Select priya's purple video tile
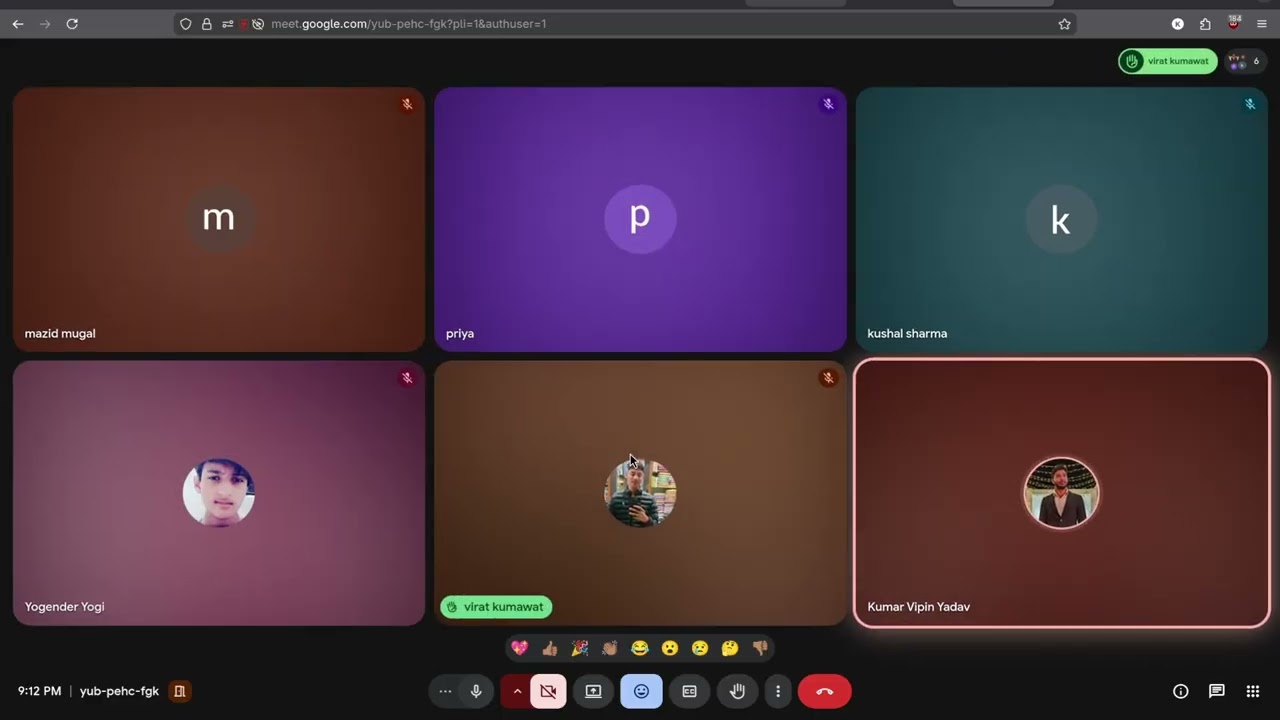The image size is (1280, 720). click(x=640, y=219)
